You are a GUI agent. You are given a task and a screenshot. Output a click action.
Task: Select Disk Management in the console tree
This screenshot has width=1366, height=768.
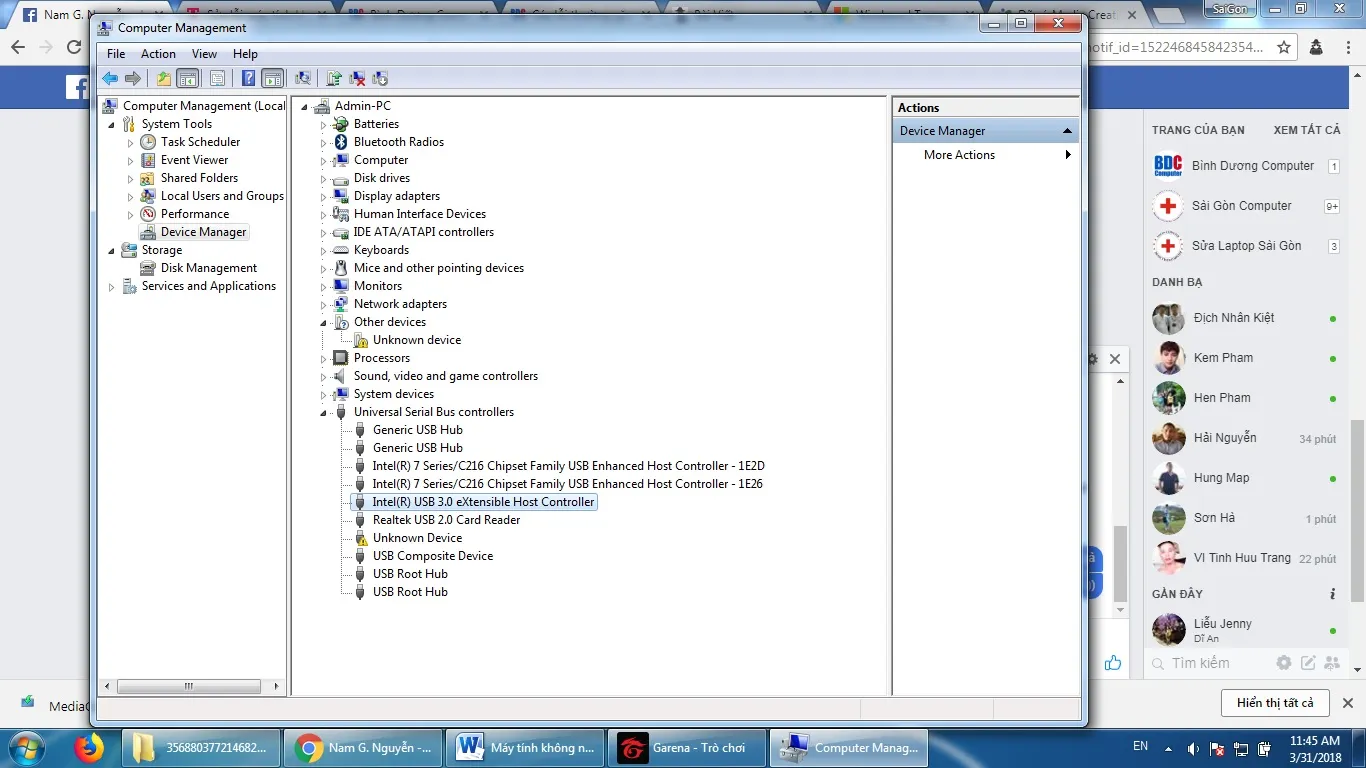click(208, 268)
